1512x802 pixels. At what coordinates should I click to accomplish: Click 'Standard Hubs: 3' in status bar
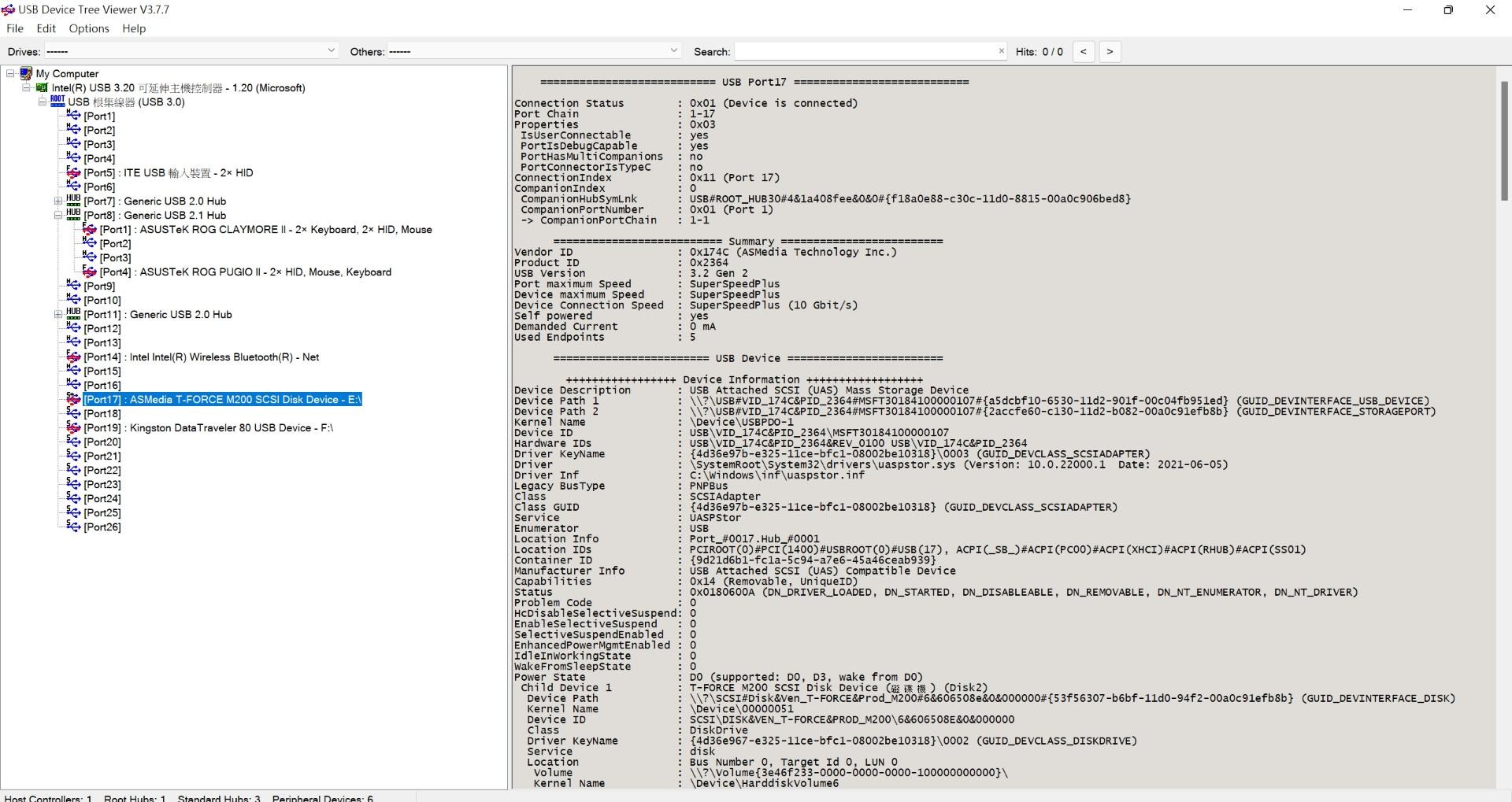pyautogui.click(x=219, y=797)
